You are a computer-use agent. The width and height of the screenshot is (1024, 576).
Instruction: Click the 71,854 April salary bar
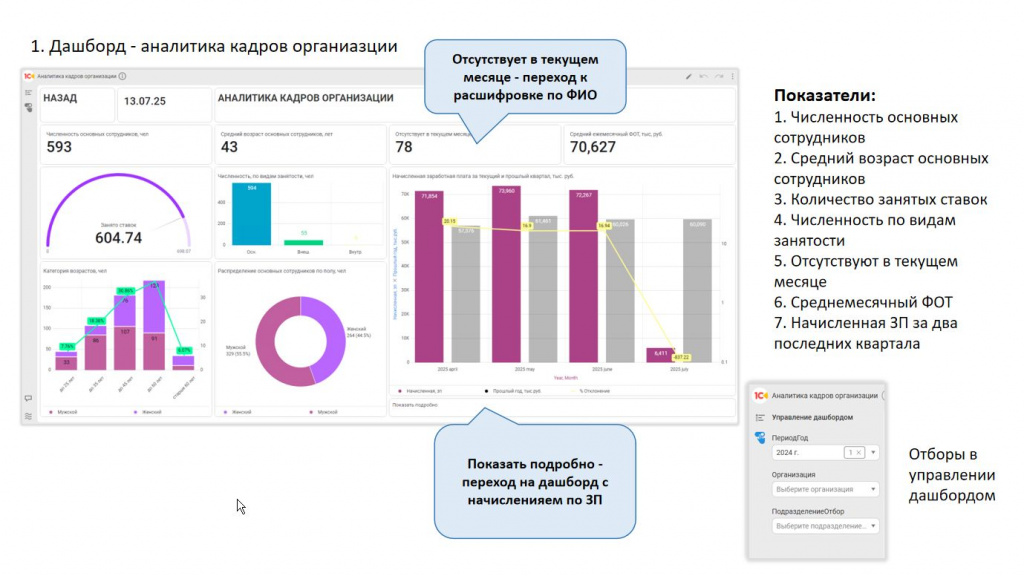pyautogui.click(x=429, y=277)
